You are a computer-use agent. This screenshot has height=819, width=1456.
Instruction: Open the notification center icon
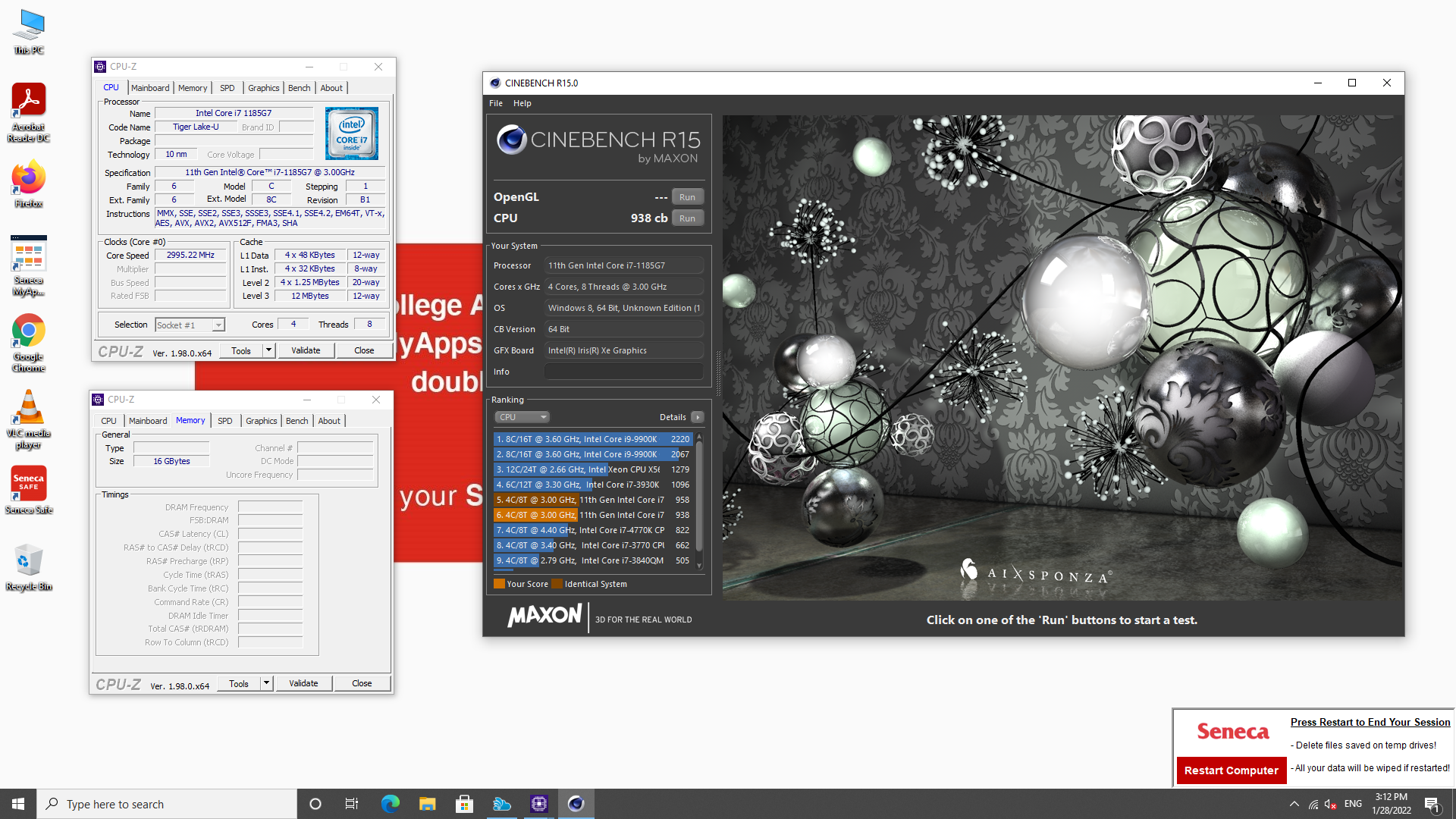(1432, 804)
